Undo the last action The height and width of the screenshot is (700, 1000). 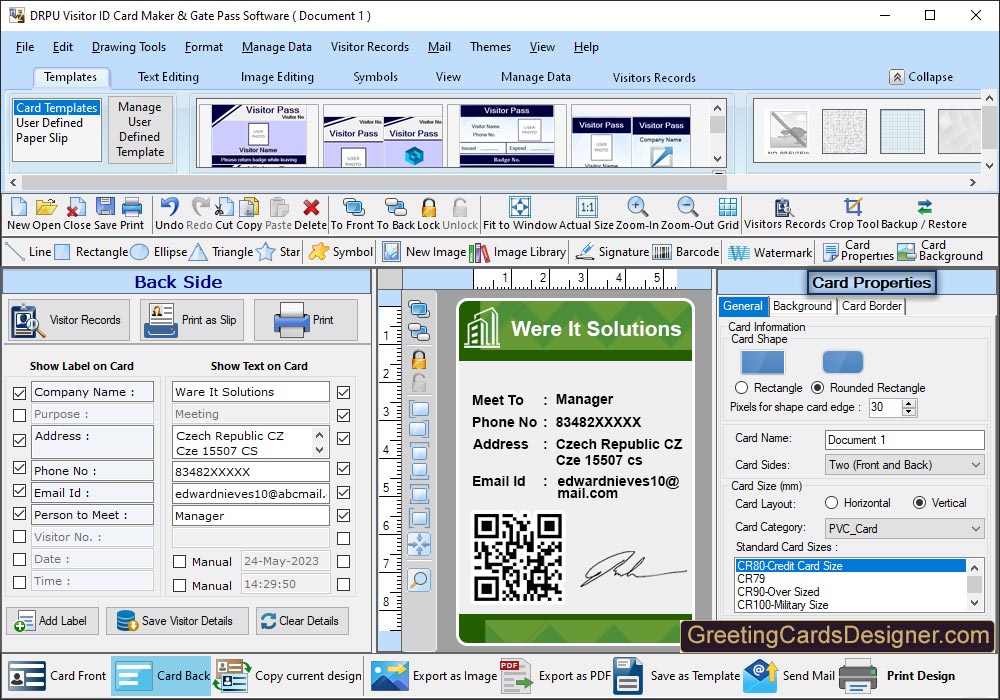169,207
